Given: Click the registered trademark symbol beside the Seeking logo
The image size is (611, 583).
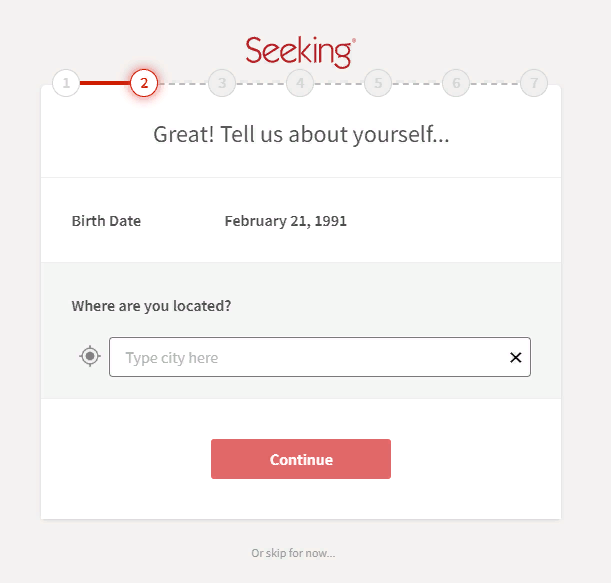Looking at the screenshot, I should click(x=354, y=41).
